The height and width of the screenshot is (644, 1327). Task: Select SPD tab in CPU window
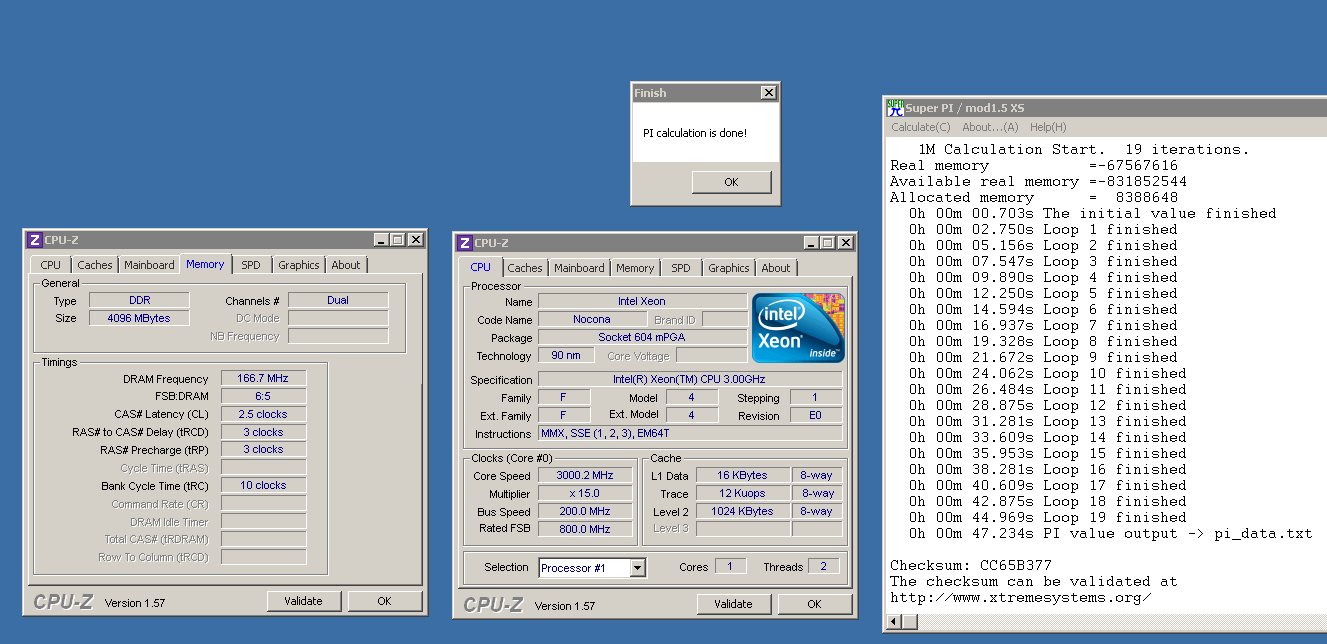681,268
